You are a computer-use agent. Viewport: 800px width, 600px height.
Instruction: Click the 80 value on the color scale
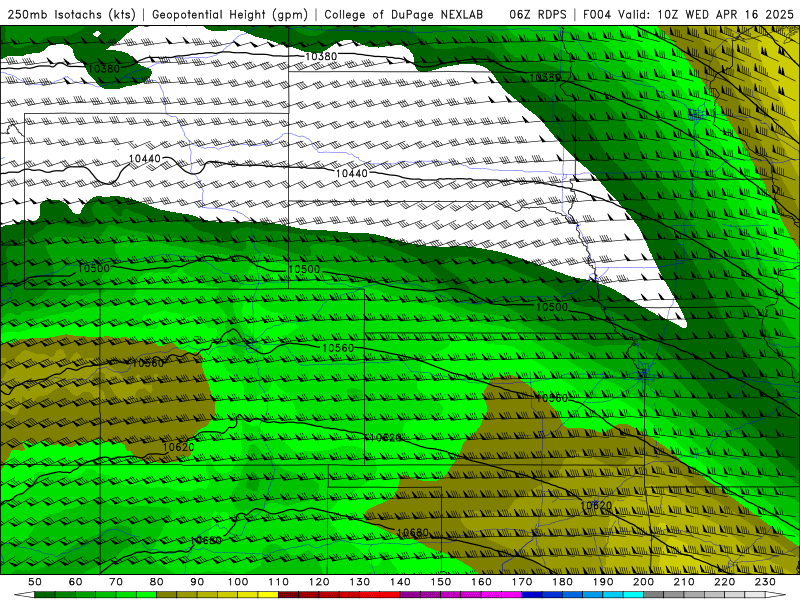pyautogui.click(x=157, y=582)
